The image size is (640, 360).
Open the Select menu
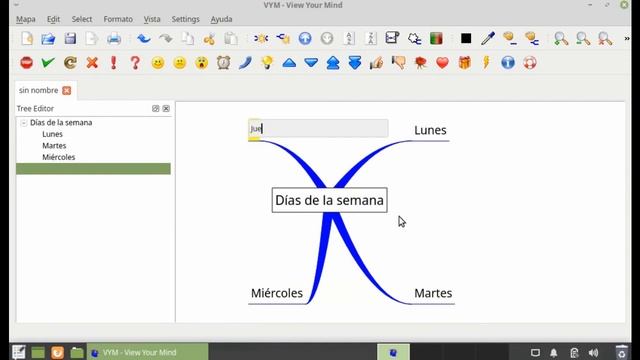coord(82,19)
